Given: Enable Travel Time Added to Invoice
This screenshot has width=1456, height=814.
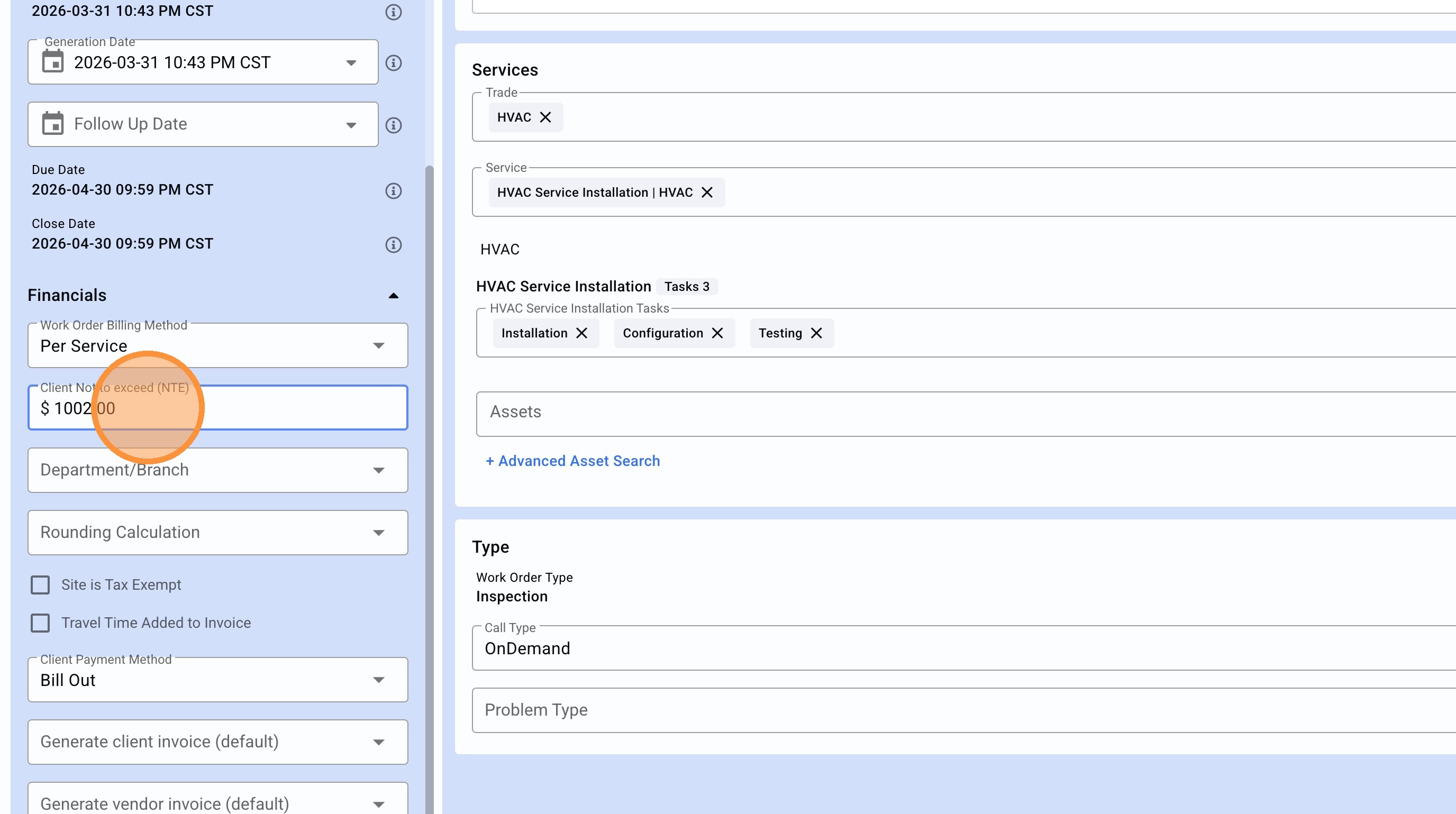Looking at the screenshot, I should click(x=40, y=623).
